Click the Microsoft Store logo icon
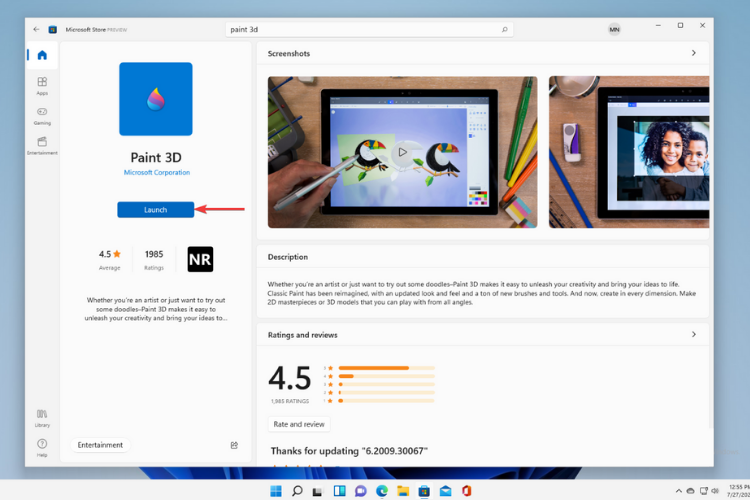This screenshot has width=750, height=500. pos(53,29)
